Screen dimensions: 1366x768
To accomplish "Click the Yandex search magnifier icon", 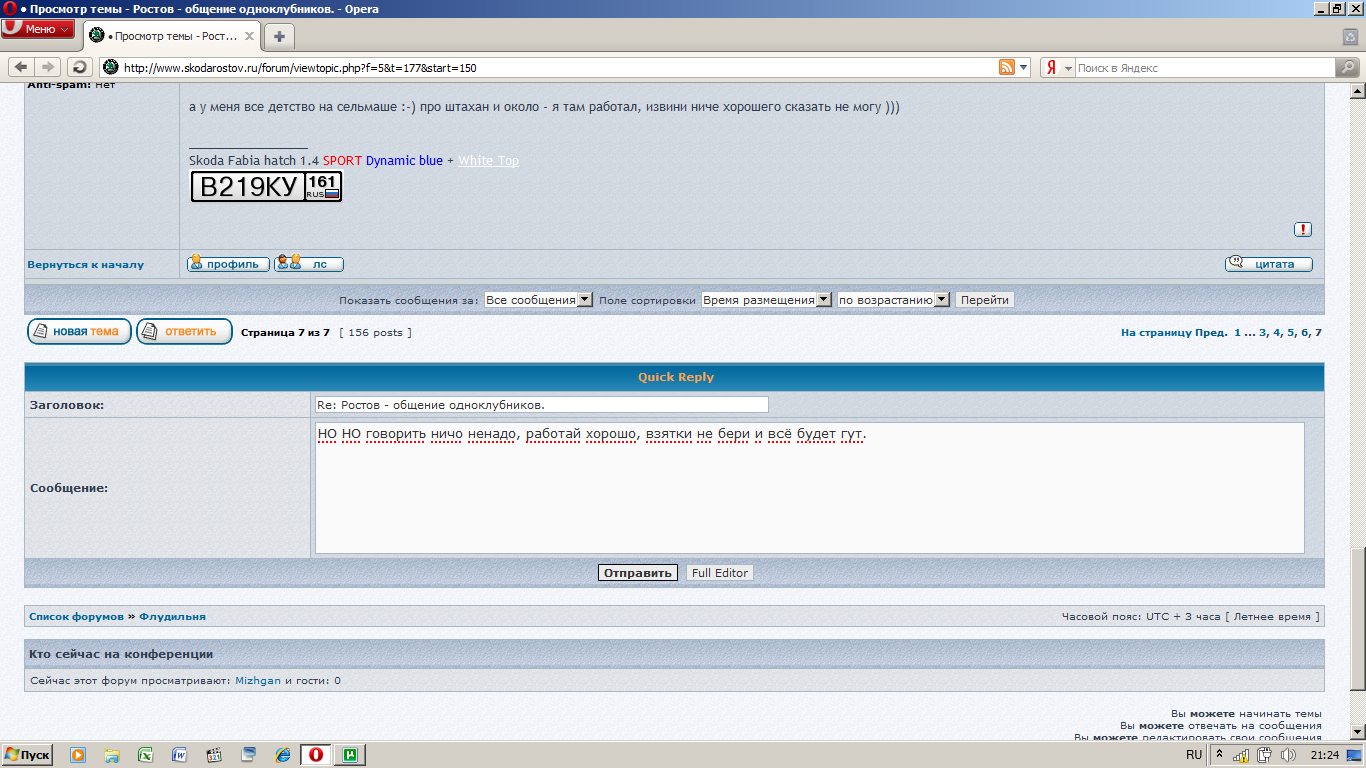I will point(1347,67).
